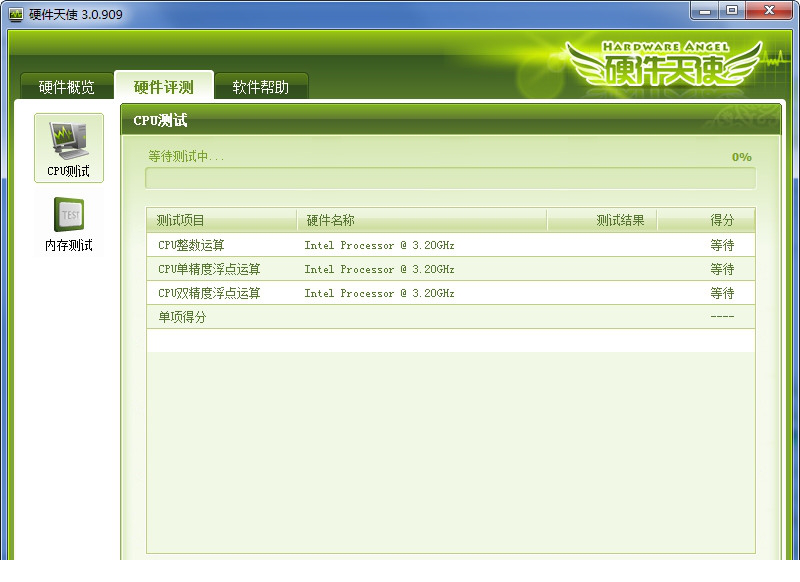Click the 测试项目 column header
The width and height of the screenshot is (800, 582).
222,220
